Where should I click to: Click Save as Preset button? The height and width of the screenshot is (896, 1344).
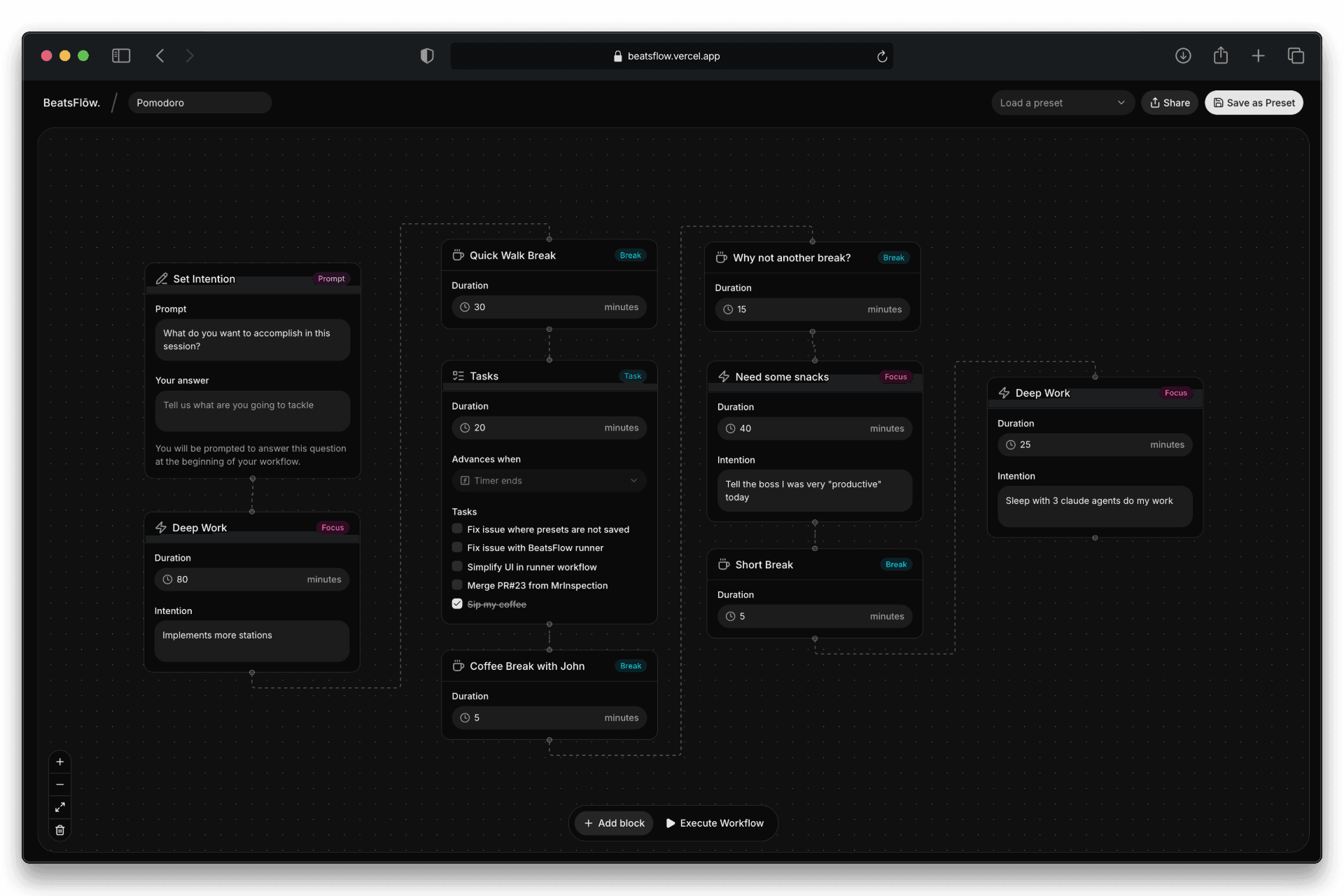(x=1254, y=103)
